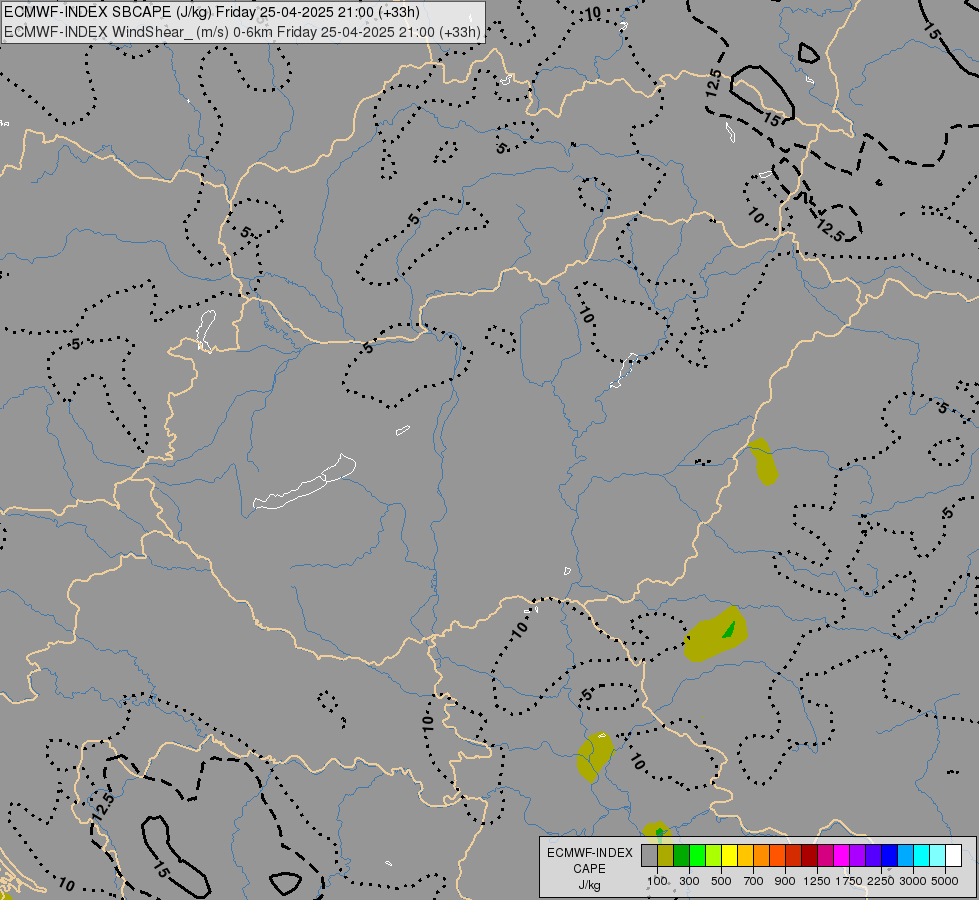
Task: Select the pure yellow legend swatch
Action: (730, 856)
